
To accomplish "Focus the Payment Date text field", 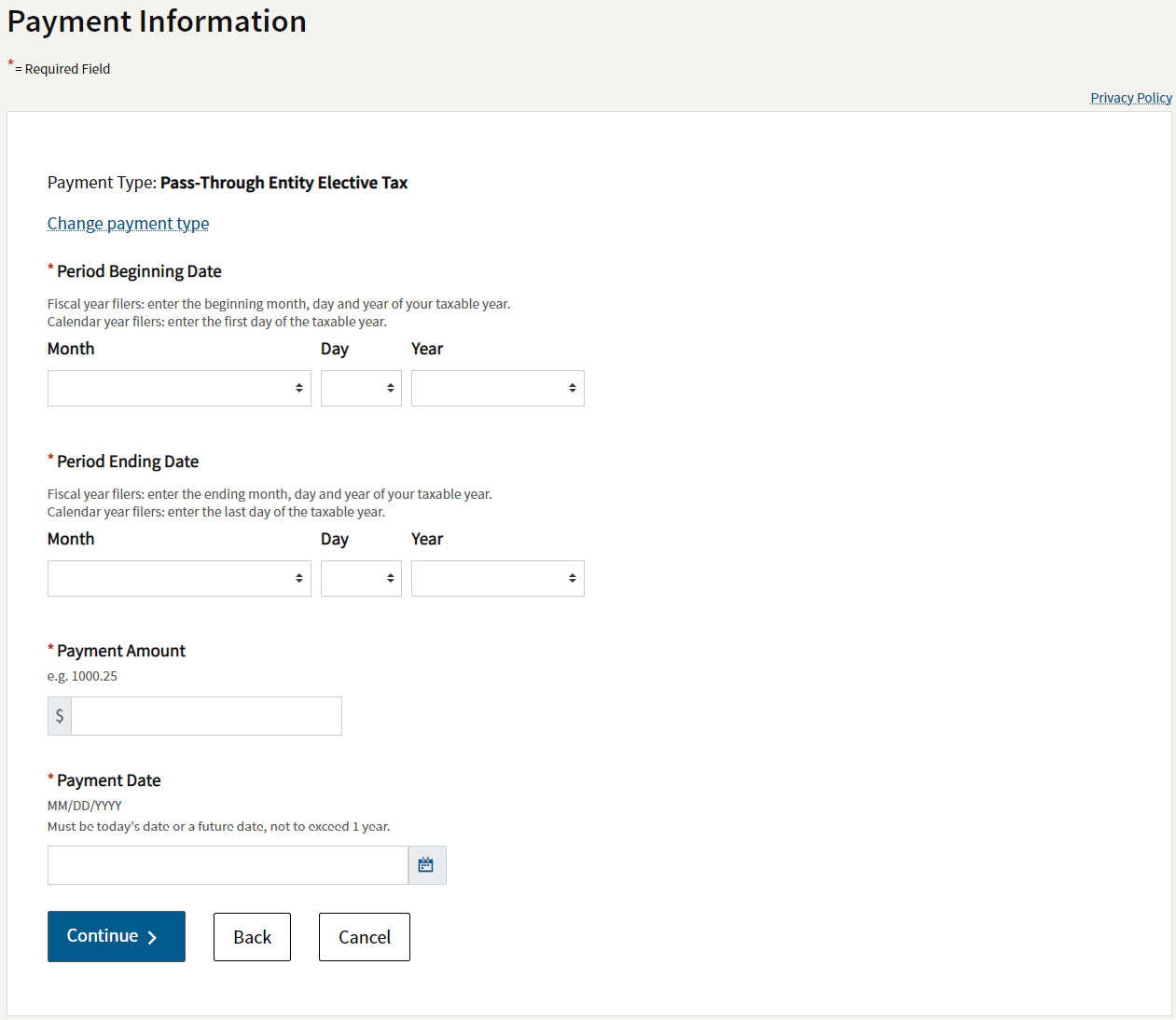I will (x=228, y=865).
